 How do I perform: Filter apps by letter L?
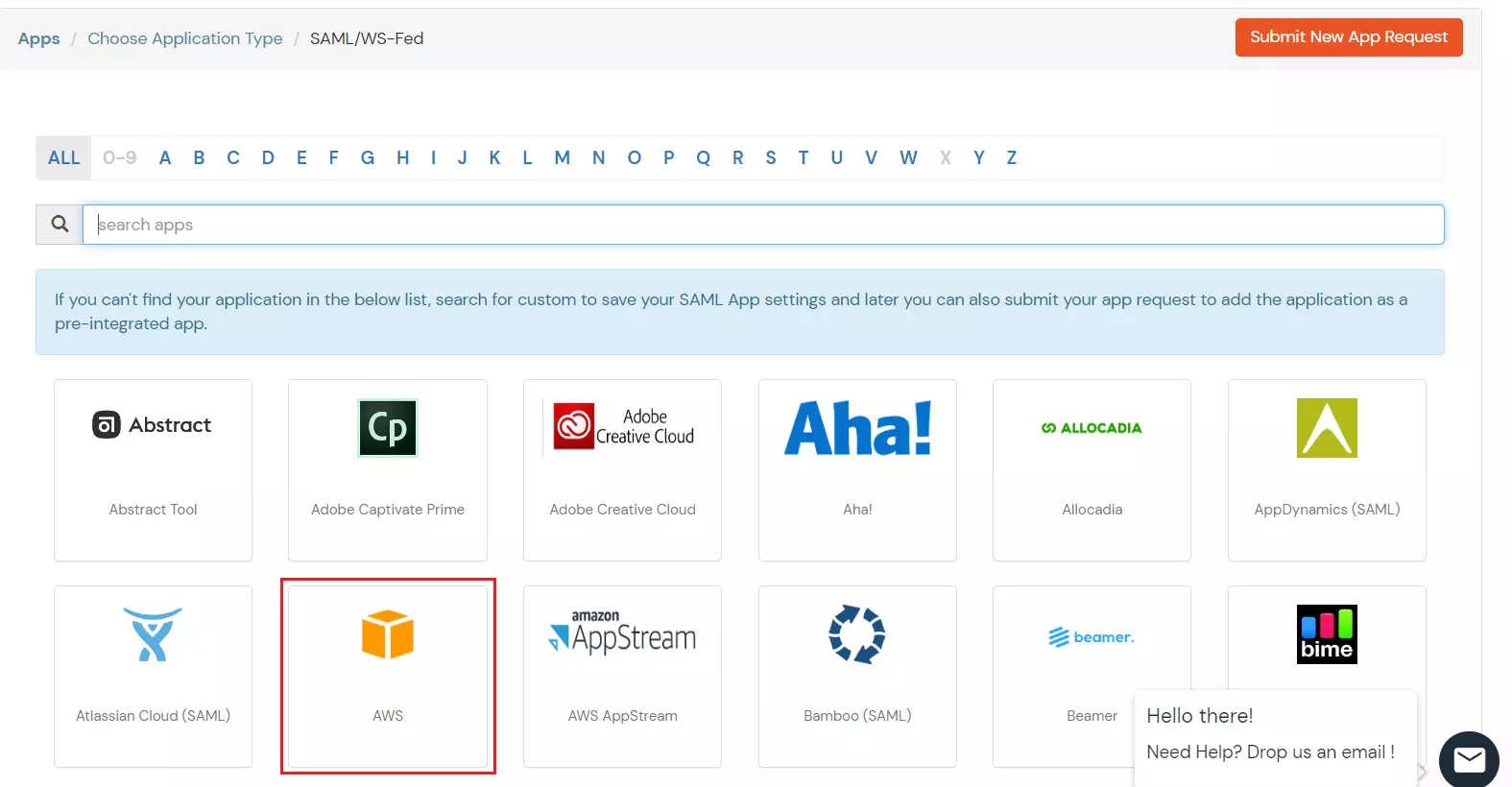[x=527, y=157]
